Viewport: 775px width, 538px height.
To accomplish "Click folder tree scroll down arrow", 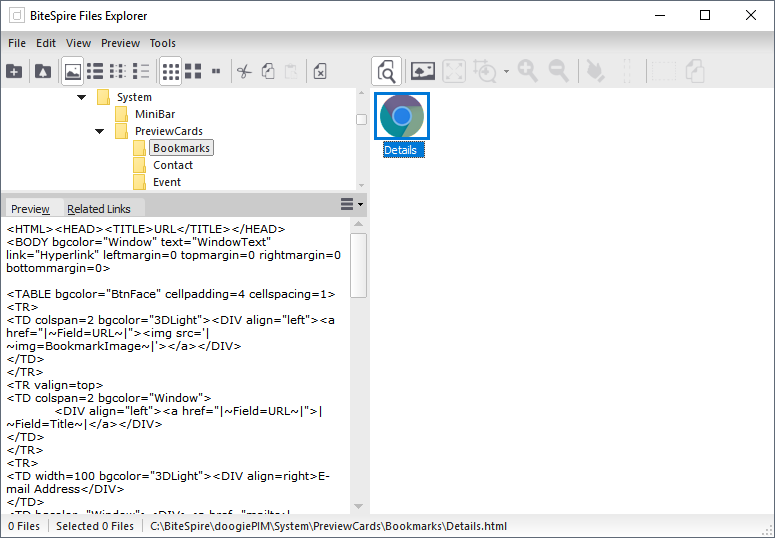I will pyautogui.click(x=361, y=185).
